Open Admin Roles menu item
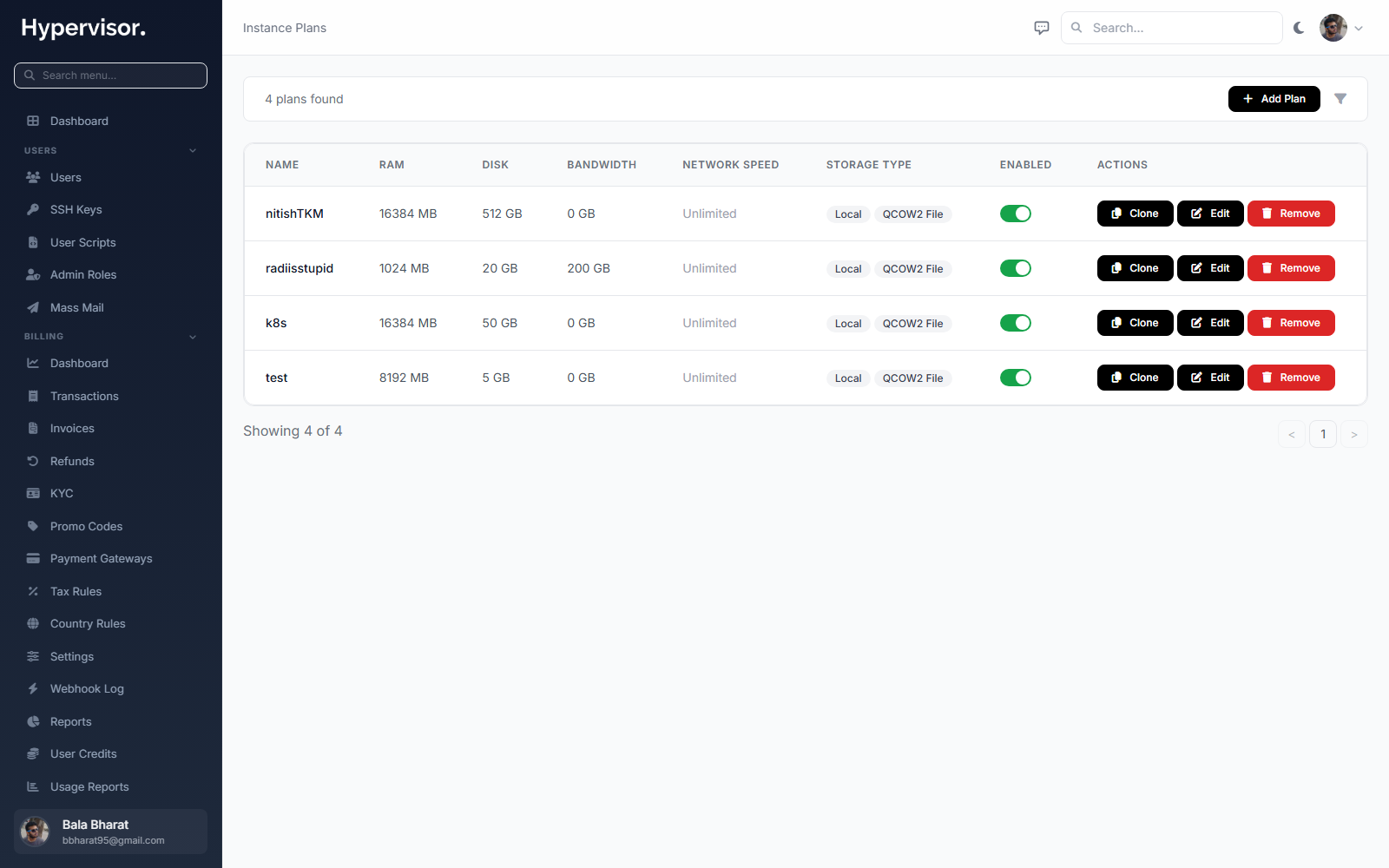1389x868 pixels. 110,275
